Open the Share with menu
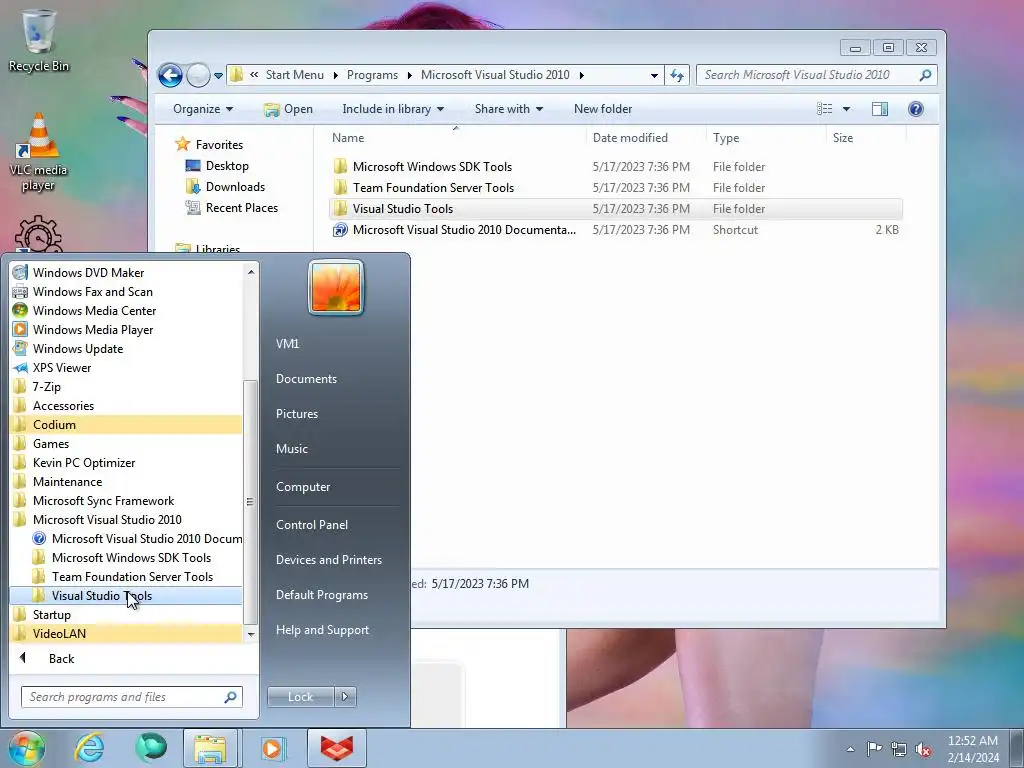 point(509,109)
